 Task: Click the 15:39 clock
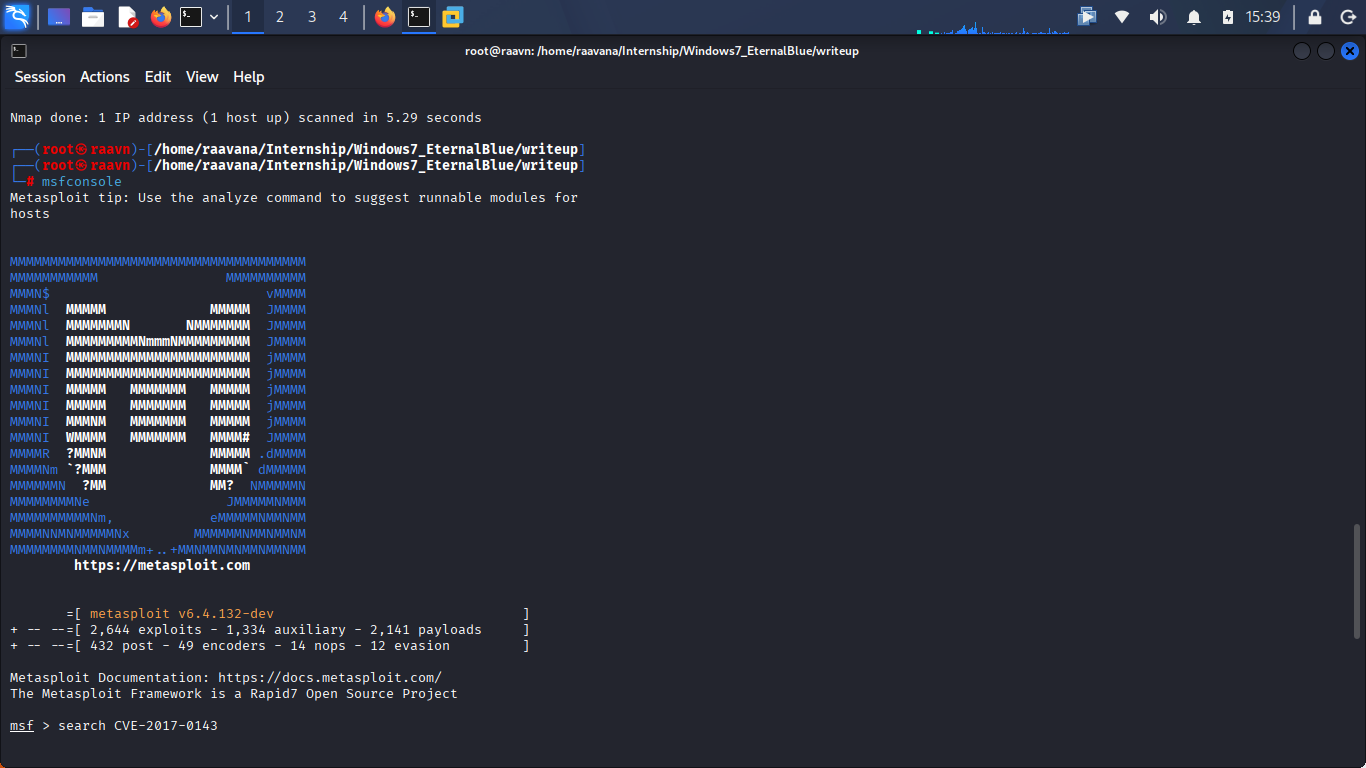pyautogui.click(x=1263, y=17)
